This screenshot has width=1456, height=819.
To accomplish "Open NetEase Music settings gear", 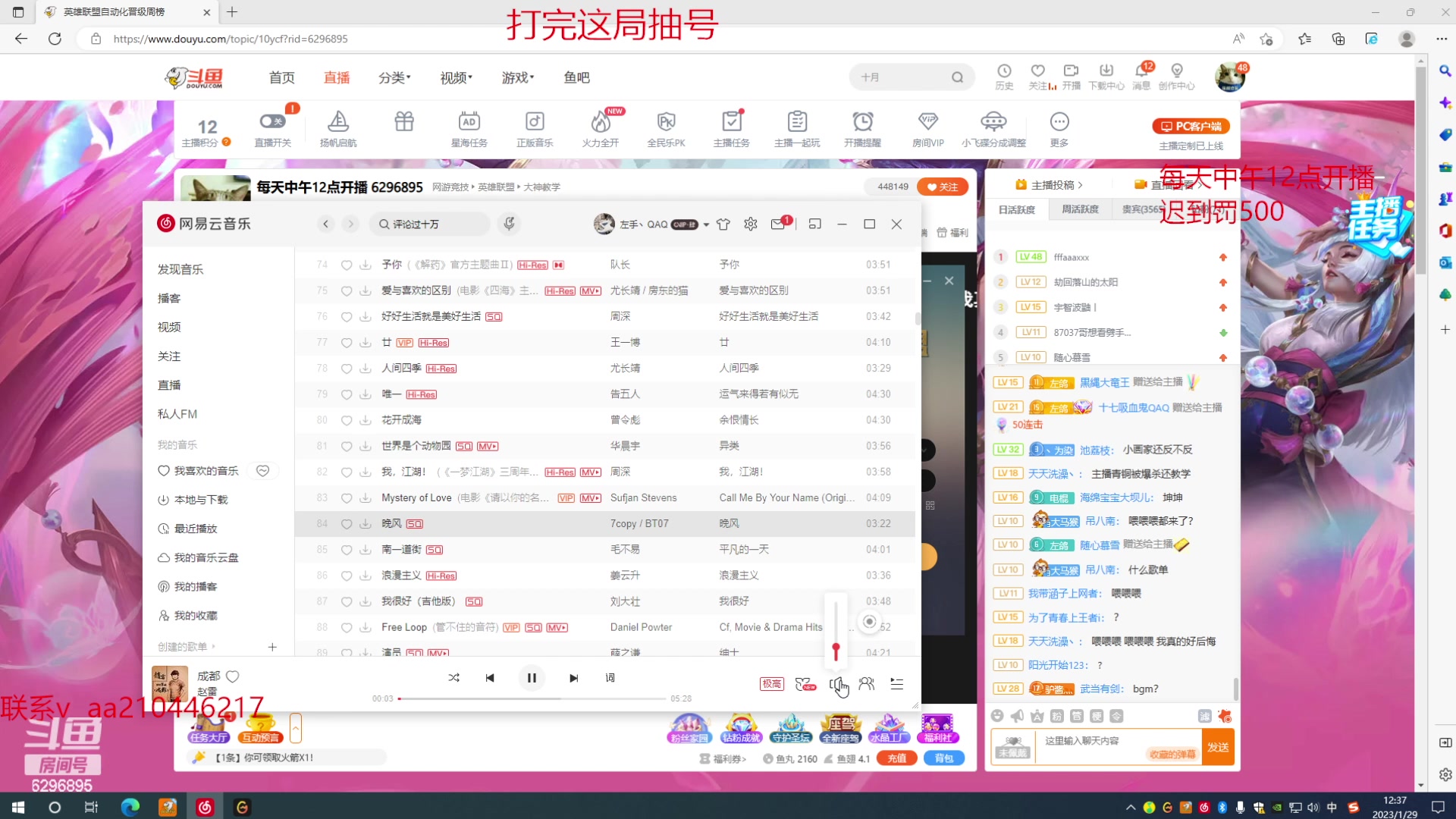I will [x=751, y=224].
